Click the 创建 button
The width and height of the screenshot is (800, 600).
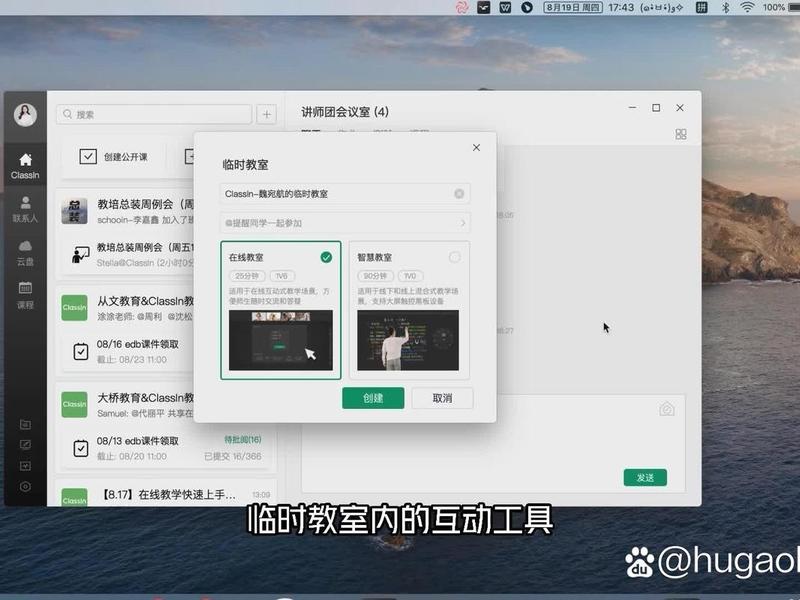(x=373, y=398)
